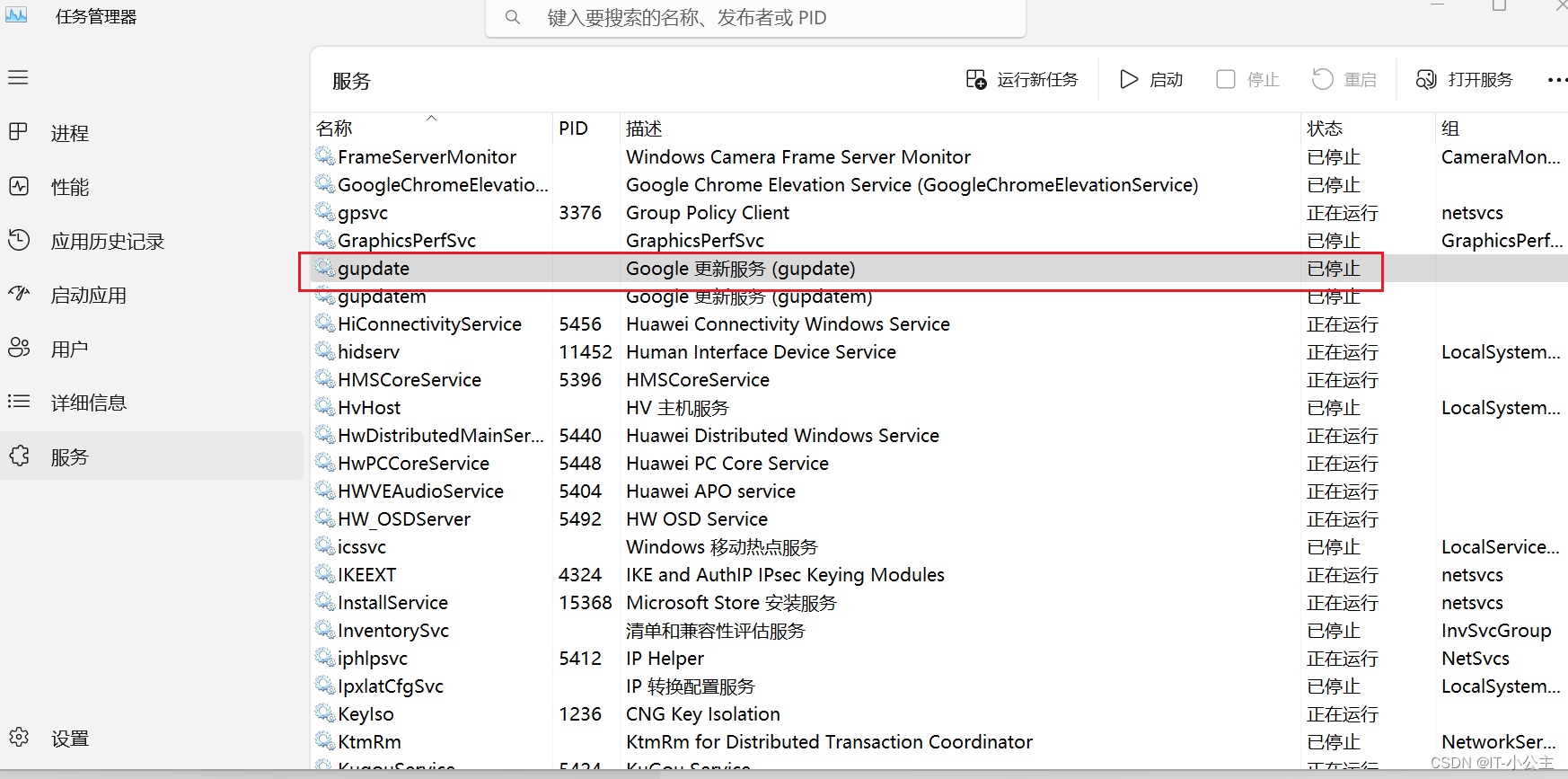Image resolution: width=1568 pixels, height=779 pixels.
Task: Click the Run new task (运行新任务) label
Action: (1038, 80)
